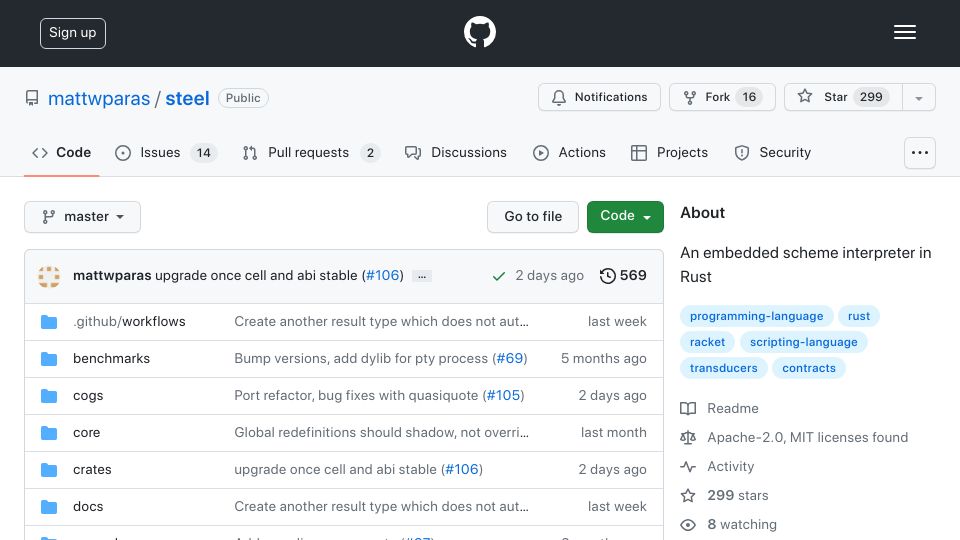
Task: Switch to the Issues tab
Action: (165, 153)
